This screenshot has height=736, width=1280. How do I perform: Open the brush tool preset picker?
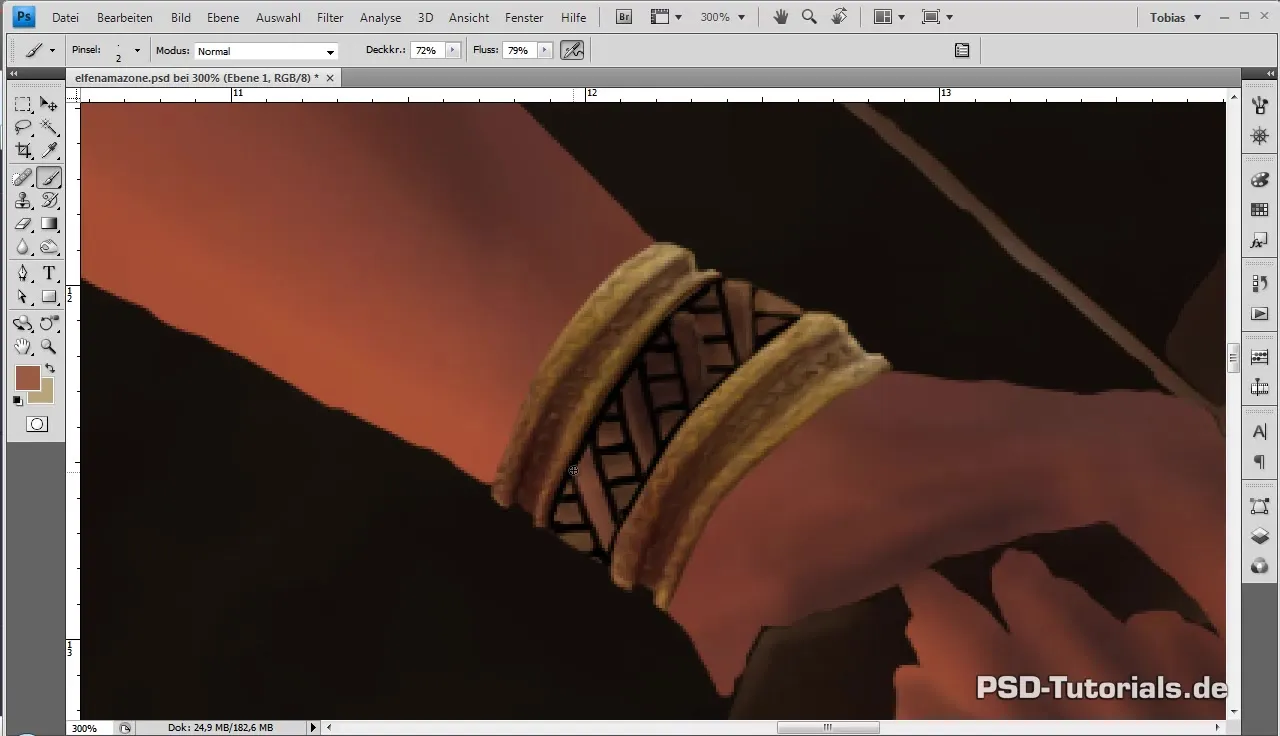tap(40, 50)
